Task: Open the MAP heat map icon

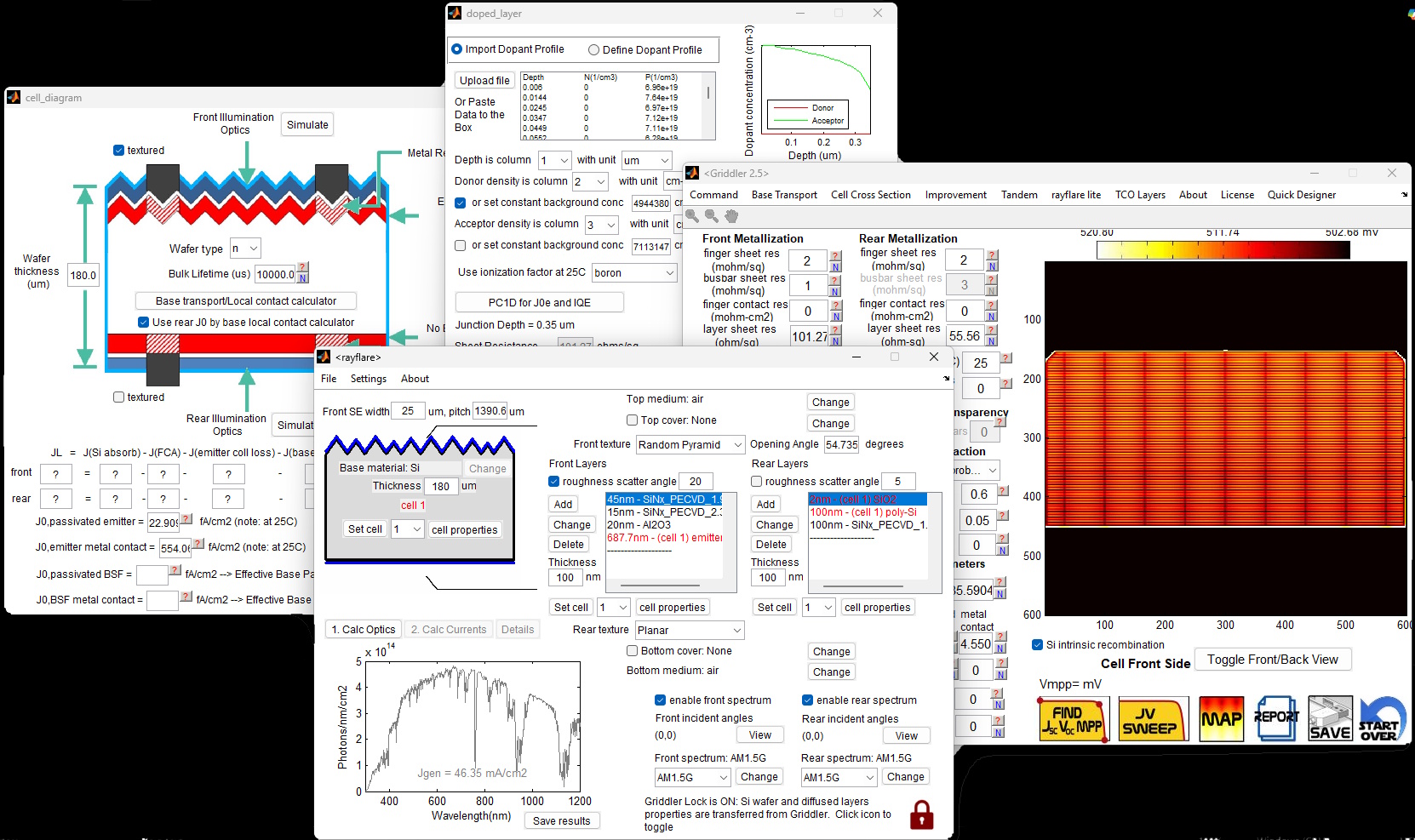Action: click(x=1222, y=719)
